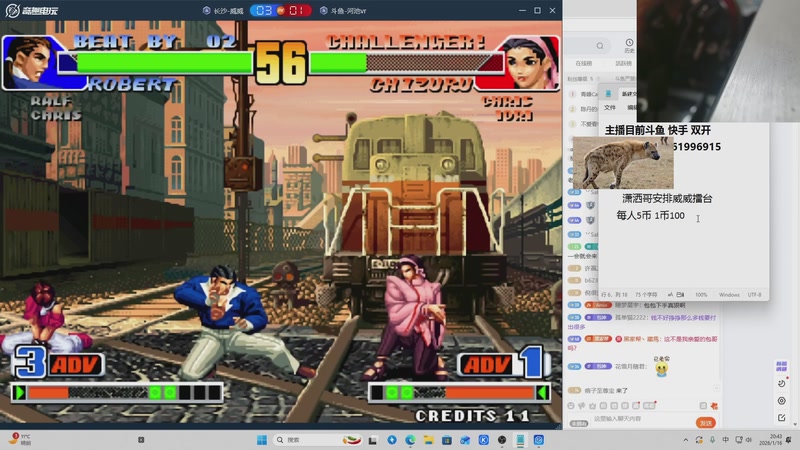Open the Windows Start button
800x450 pixels.
pyautogui.click(x=262, y=440)
